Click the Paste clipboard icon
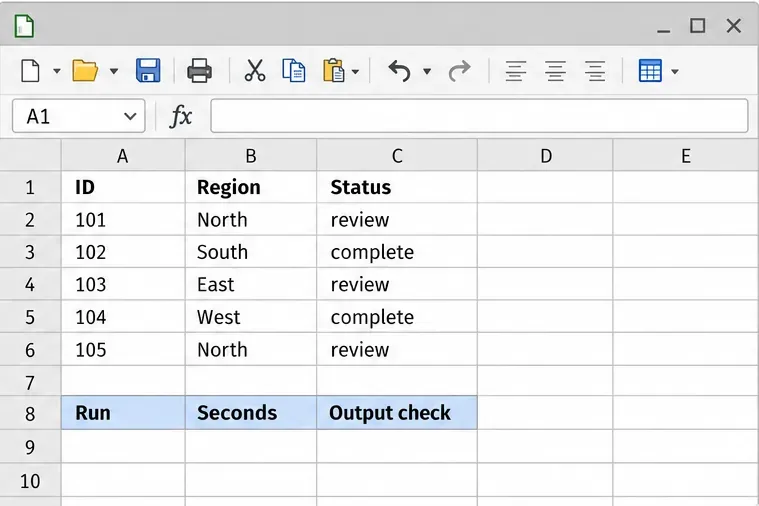This screenshot has width=759, height=506. (334, 71)
